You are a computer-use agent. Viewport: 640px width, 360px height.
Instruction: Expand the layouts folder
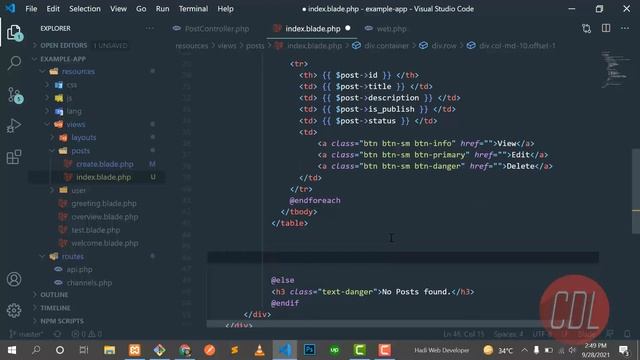pos(84,138)
